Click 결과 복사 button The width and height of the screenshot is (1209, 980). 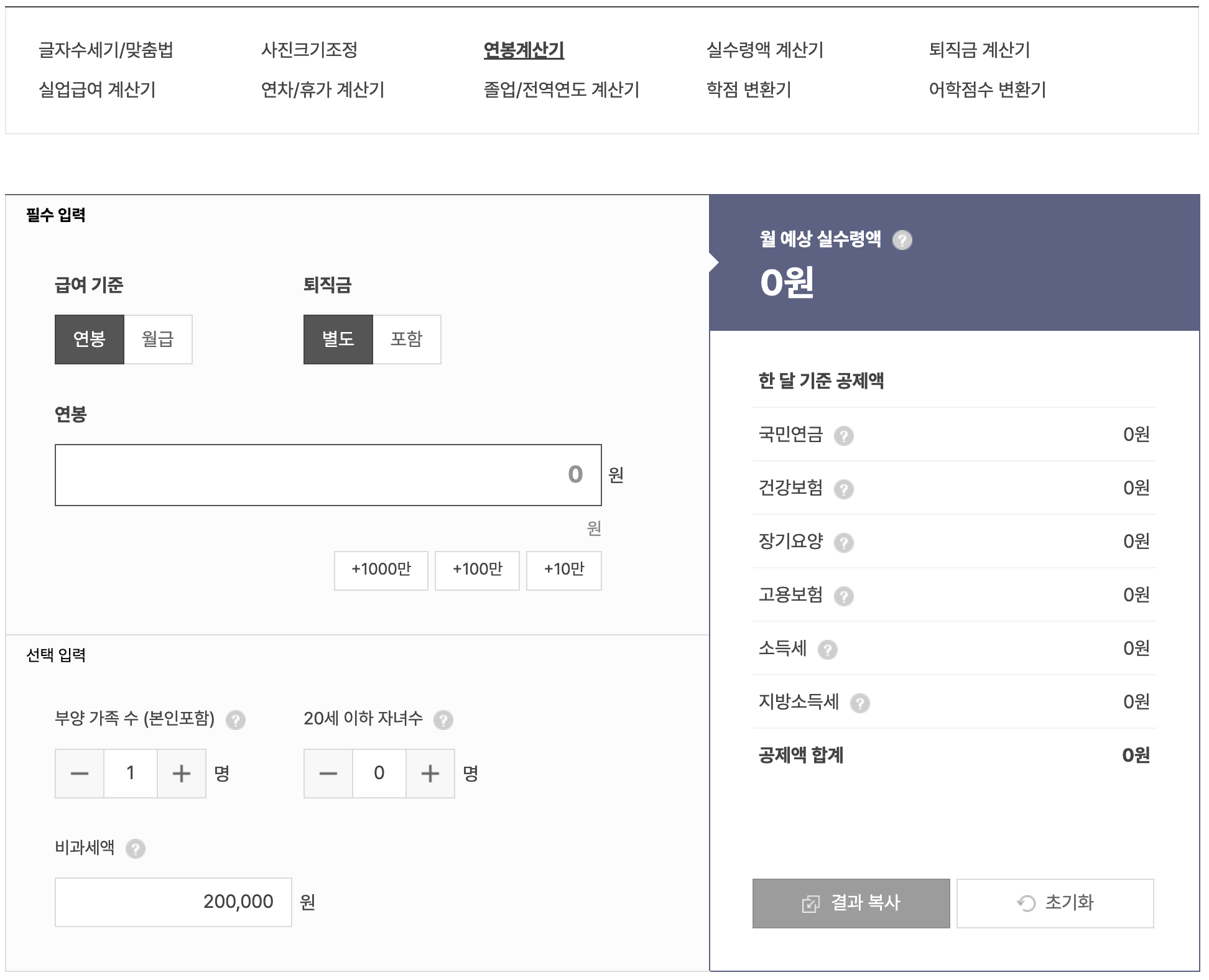[x=851, y=904]
